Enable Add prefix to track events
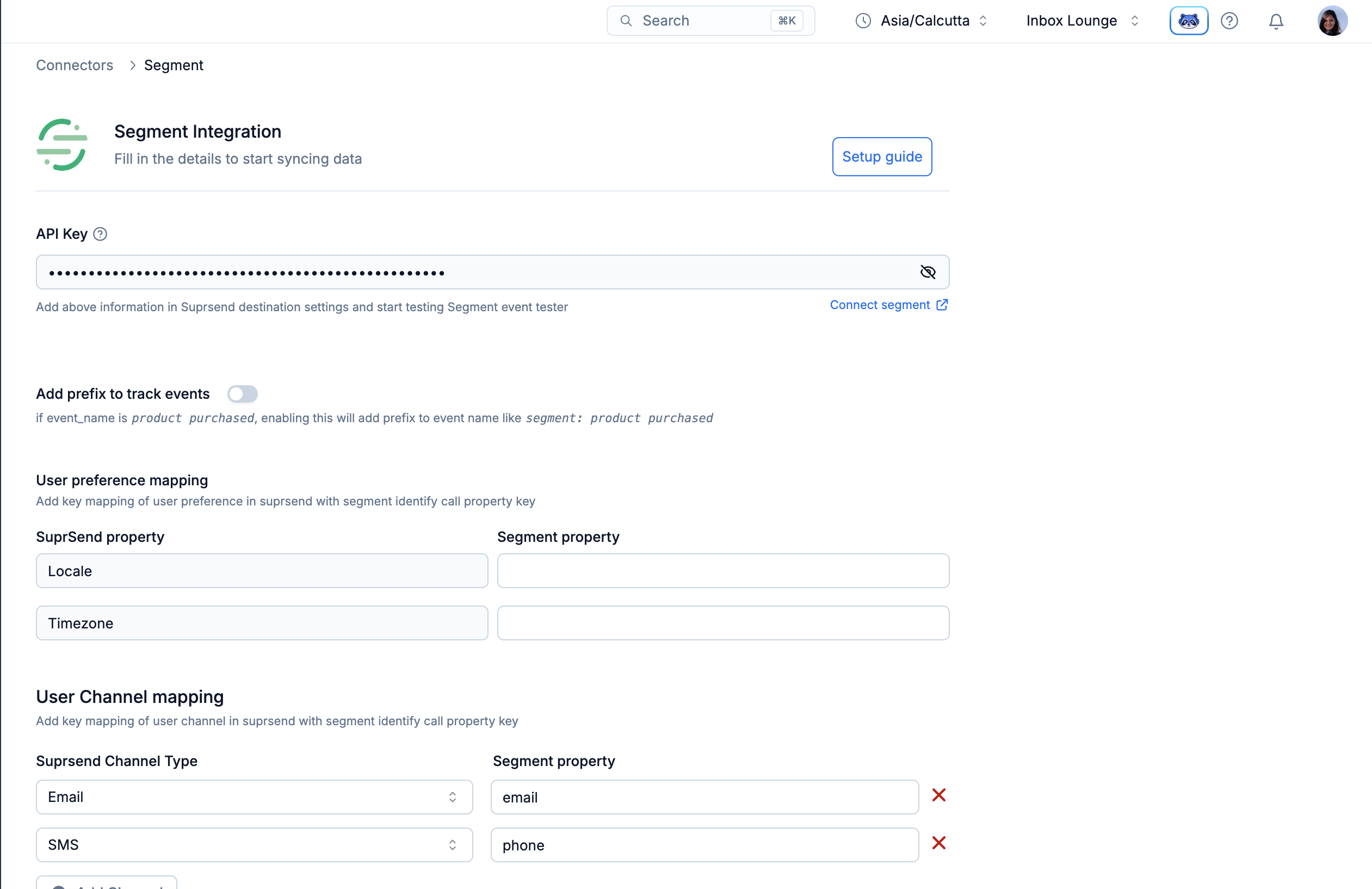Screen dimensions: 1372x889 coord(242,394)
